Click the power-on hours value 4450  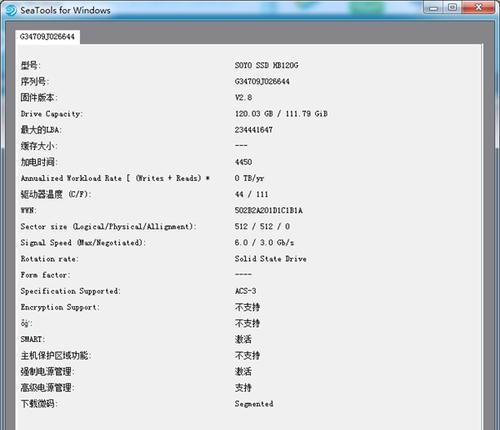click(x=243, y=162)
